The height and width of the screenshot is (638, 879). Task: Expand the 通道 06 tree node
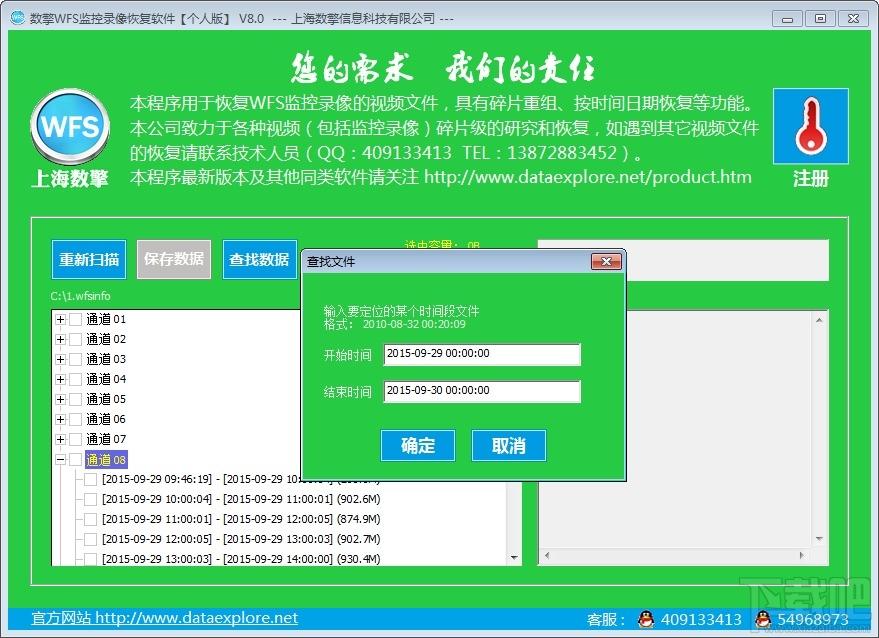tap(61, 419)
